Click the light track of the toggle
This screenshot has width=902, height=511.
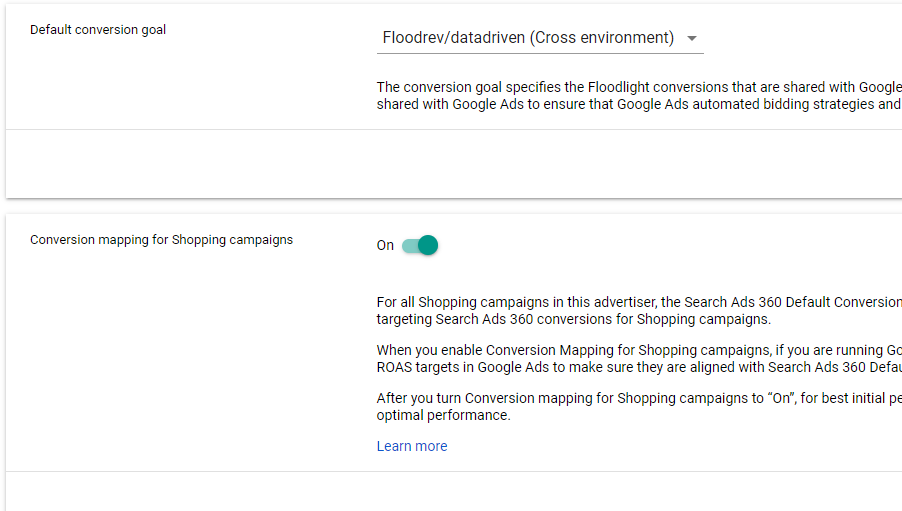(408, 245)
